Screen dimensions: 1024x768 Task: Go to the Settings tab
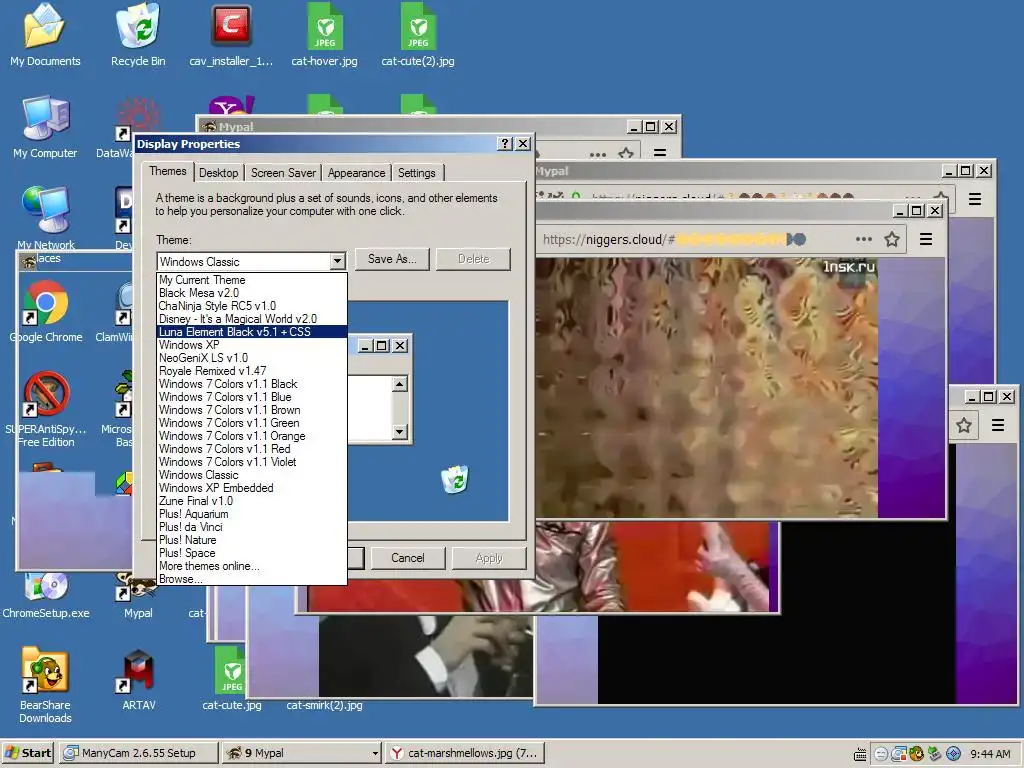point(416,173)
